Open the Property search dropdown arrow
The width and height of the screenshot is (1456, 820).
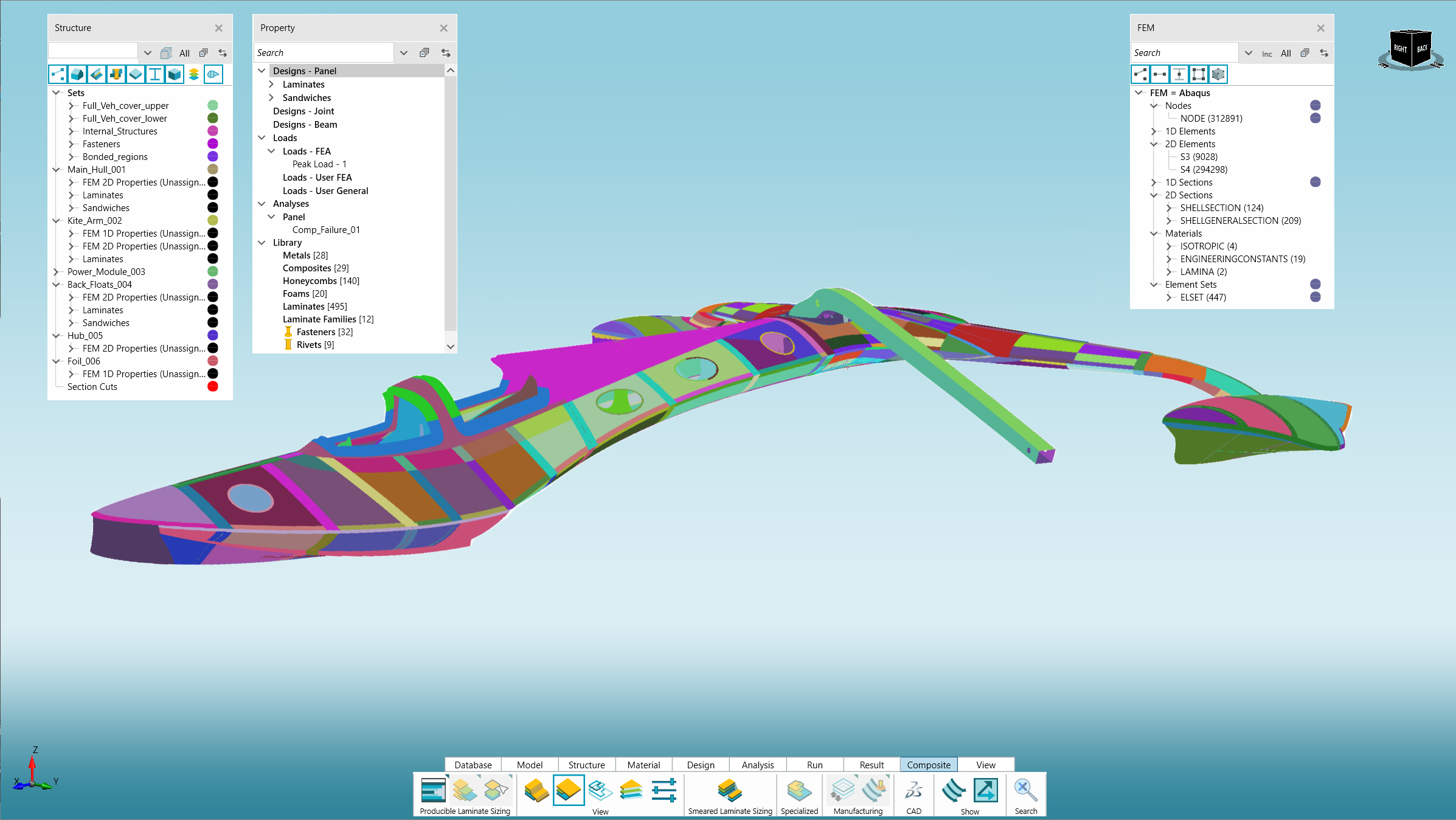pos(404,53)
